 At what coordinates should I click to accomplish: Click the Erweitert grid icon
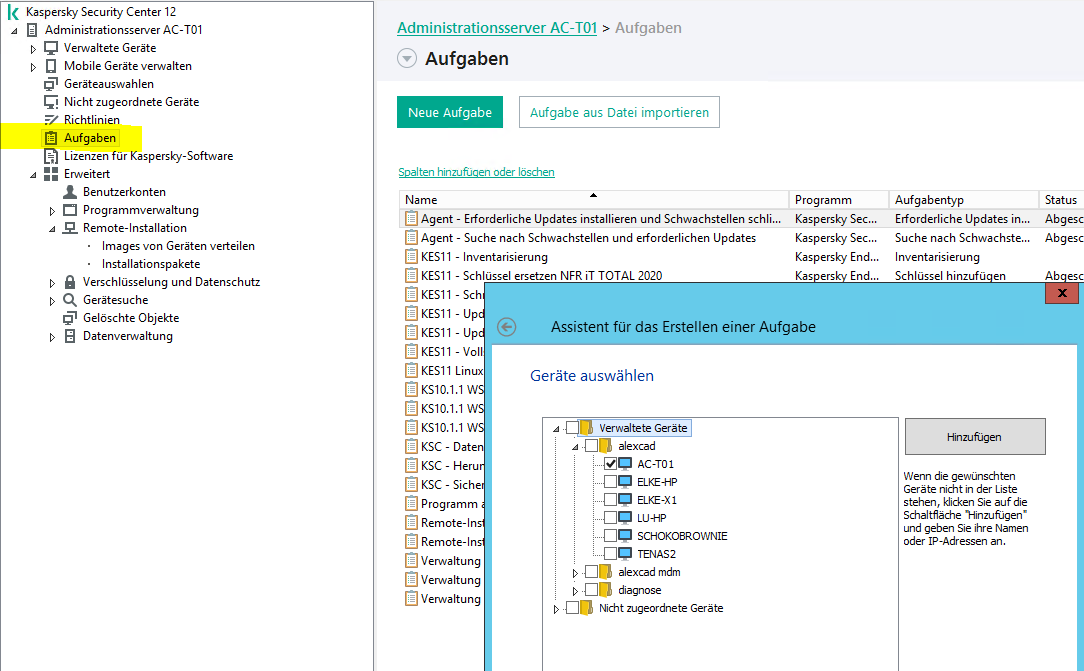(x=51, y=173)
